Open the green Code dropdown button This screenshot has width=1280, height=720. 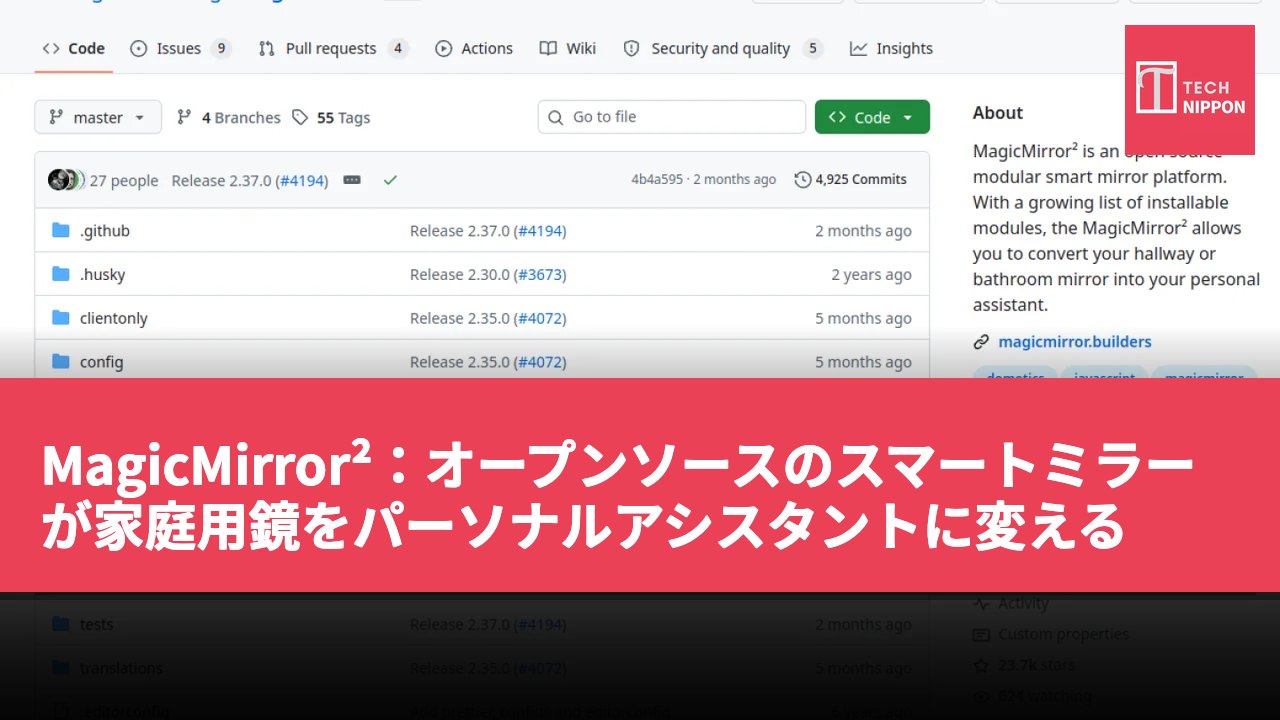pyautogui.click(x=872, y=117)
